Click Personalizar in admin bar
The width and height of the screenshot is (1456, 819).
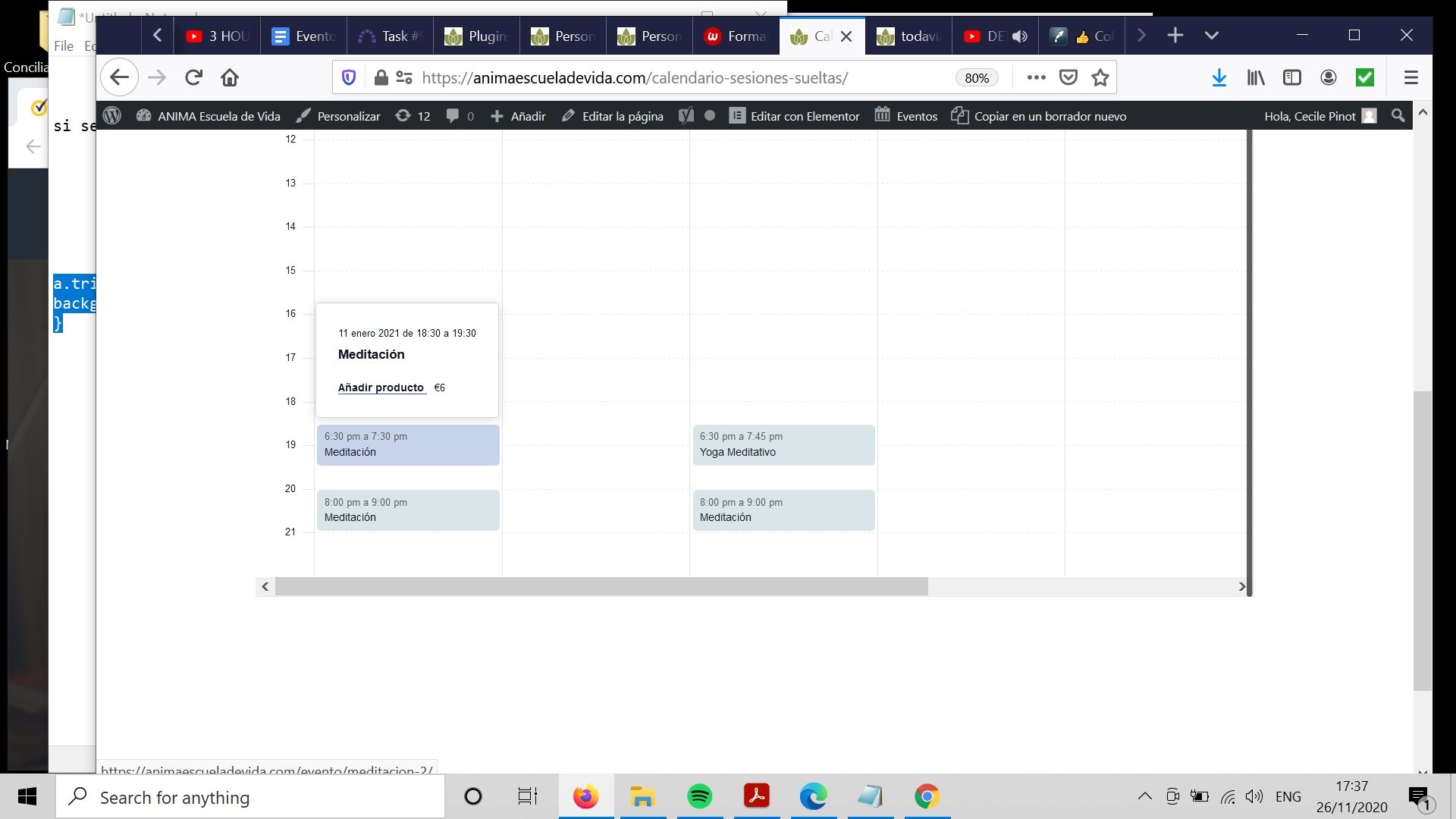(338, 116)
